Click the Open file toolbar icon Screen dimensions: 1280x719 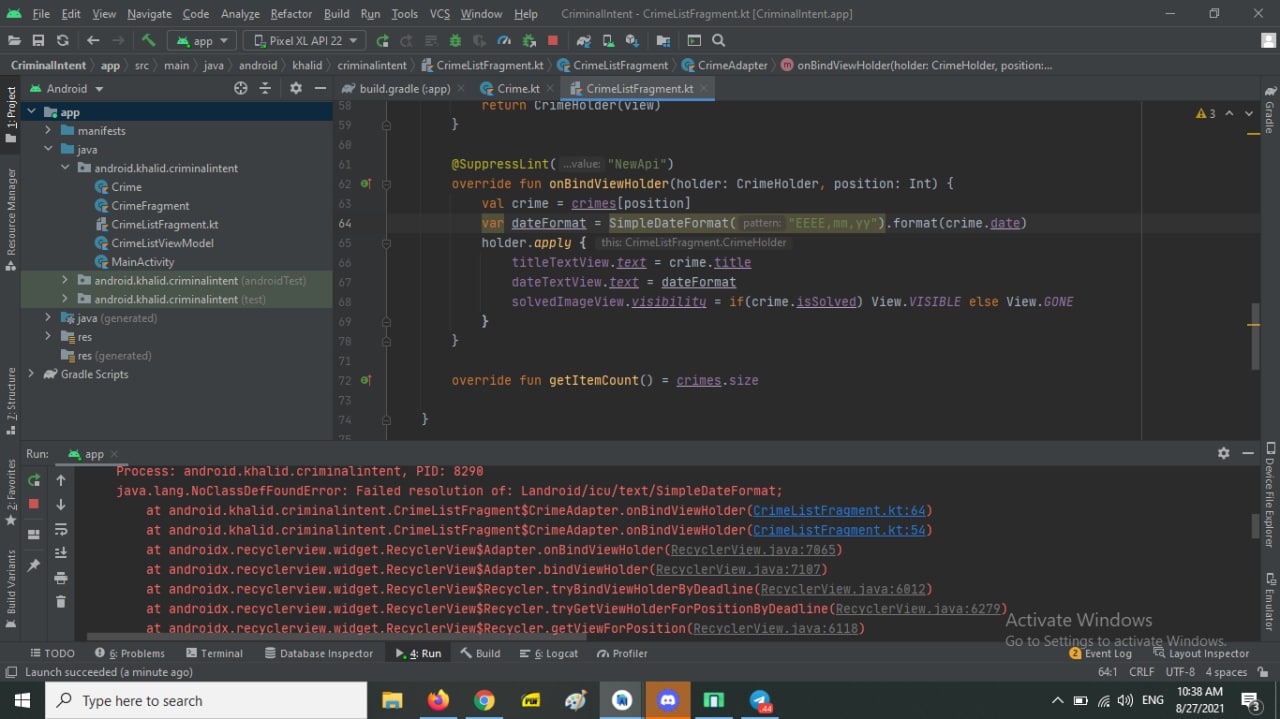[14, 40]
